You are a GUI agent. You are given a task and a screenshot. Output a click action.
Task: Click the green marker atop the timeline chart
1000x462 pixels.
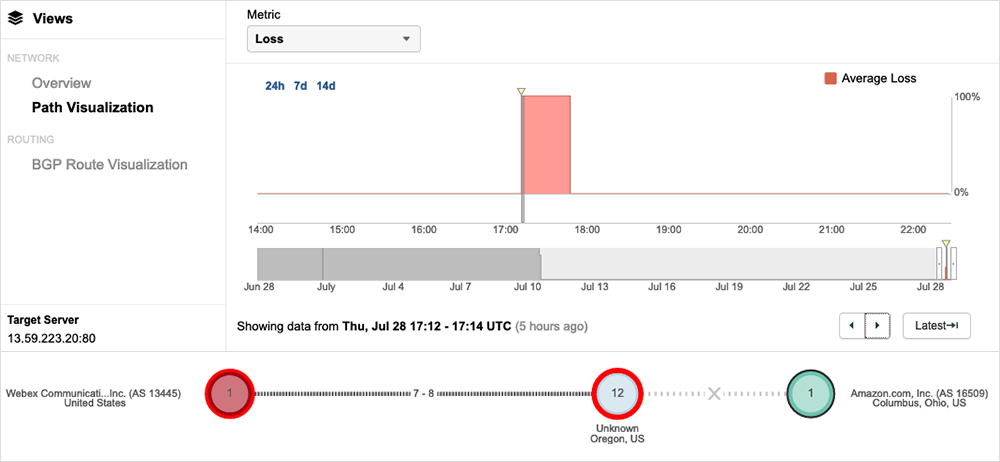click(x=521, y=92)
